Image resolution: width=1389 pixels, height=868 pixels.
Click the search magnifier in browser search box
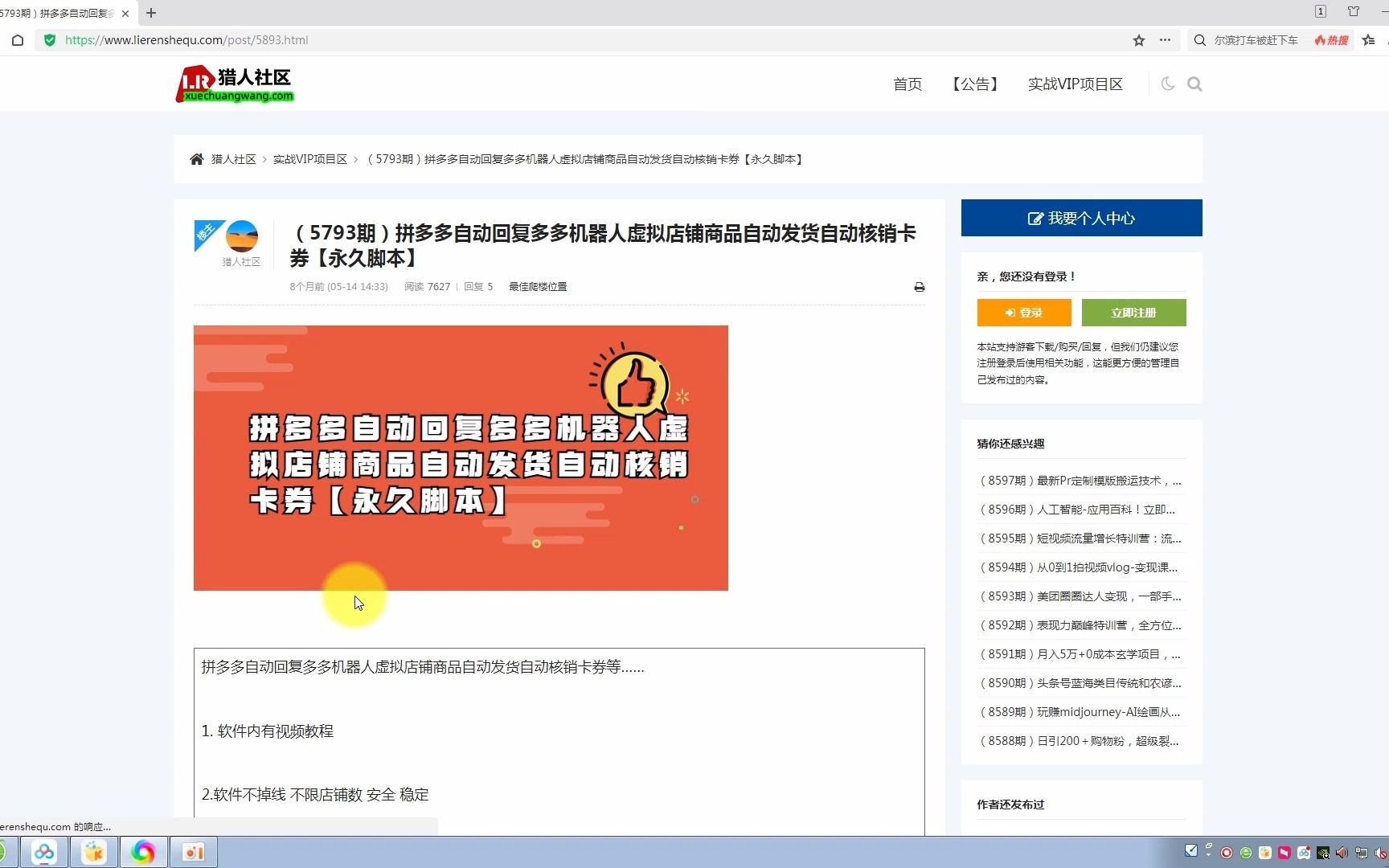pyautogui.click(x=1200, y=40)
